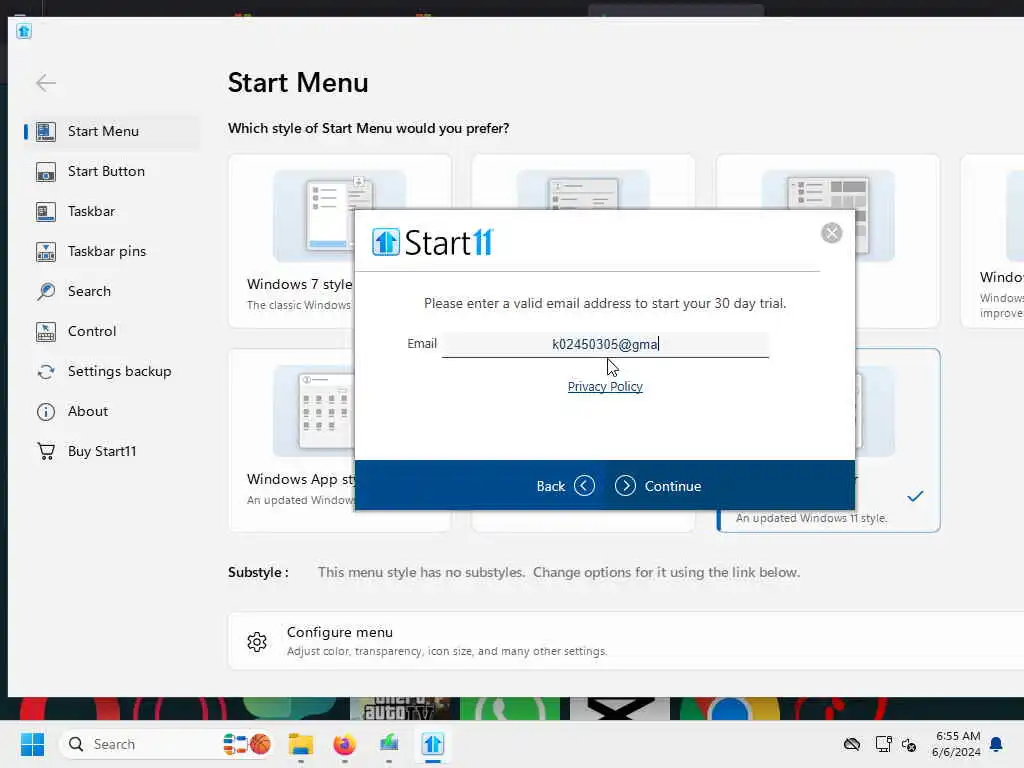1024x768 pixels.
Task: Click the Start Button sidebar icon
Action: pyautogui.click(x=46, y=172)
